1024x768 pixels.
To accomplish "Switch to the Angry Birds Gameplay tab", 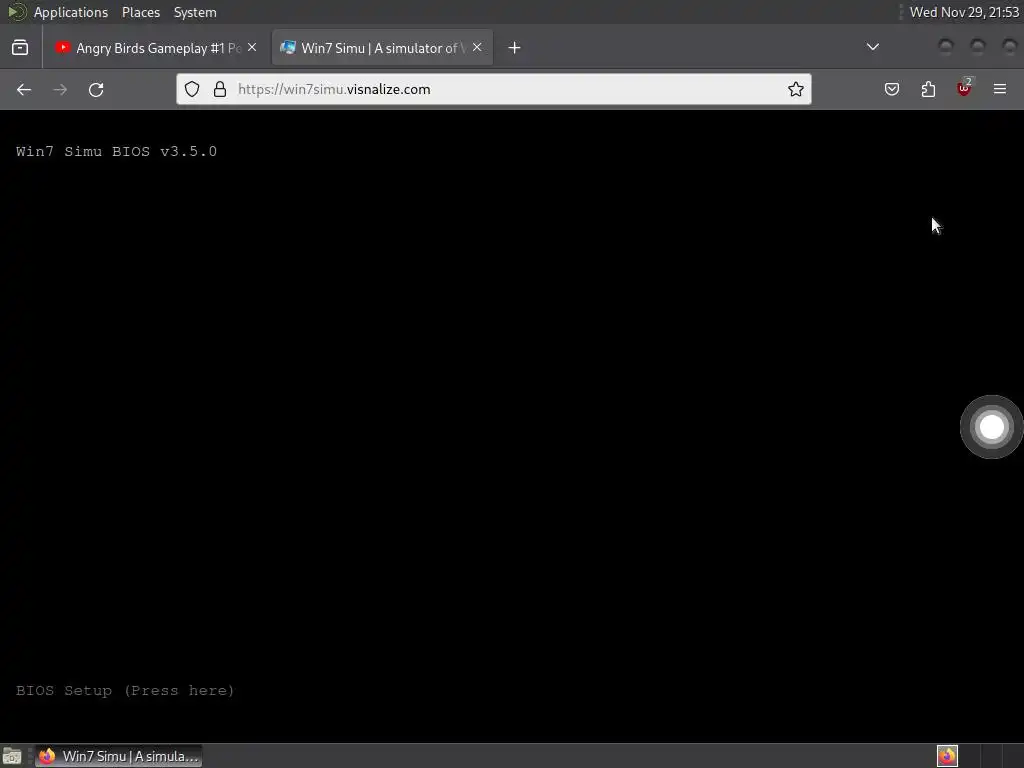I will pos(156,48).
